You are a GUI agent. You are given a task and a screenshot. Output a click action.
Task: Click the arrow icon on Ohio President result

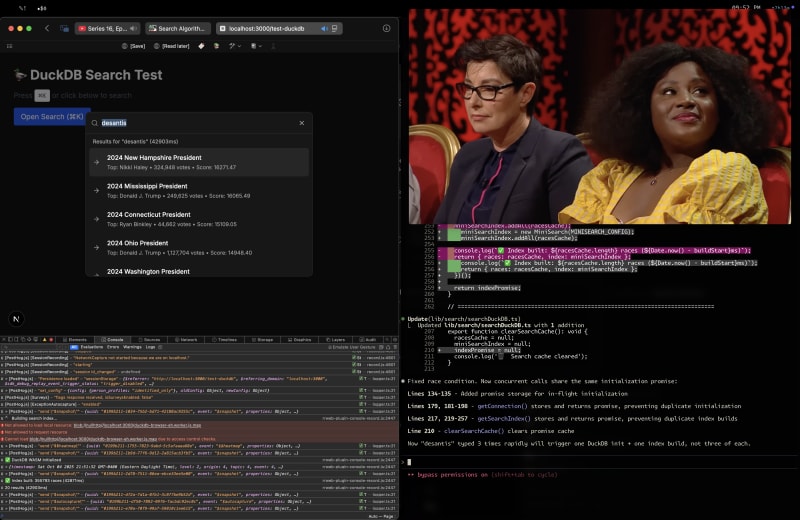coord(96,247)
